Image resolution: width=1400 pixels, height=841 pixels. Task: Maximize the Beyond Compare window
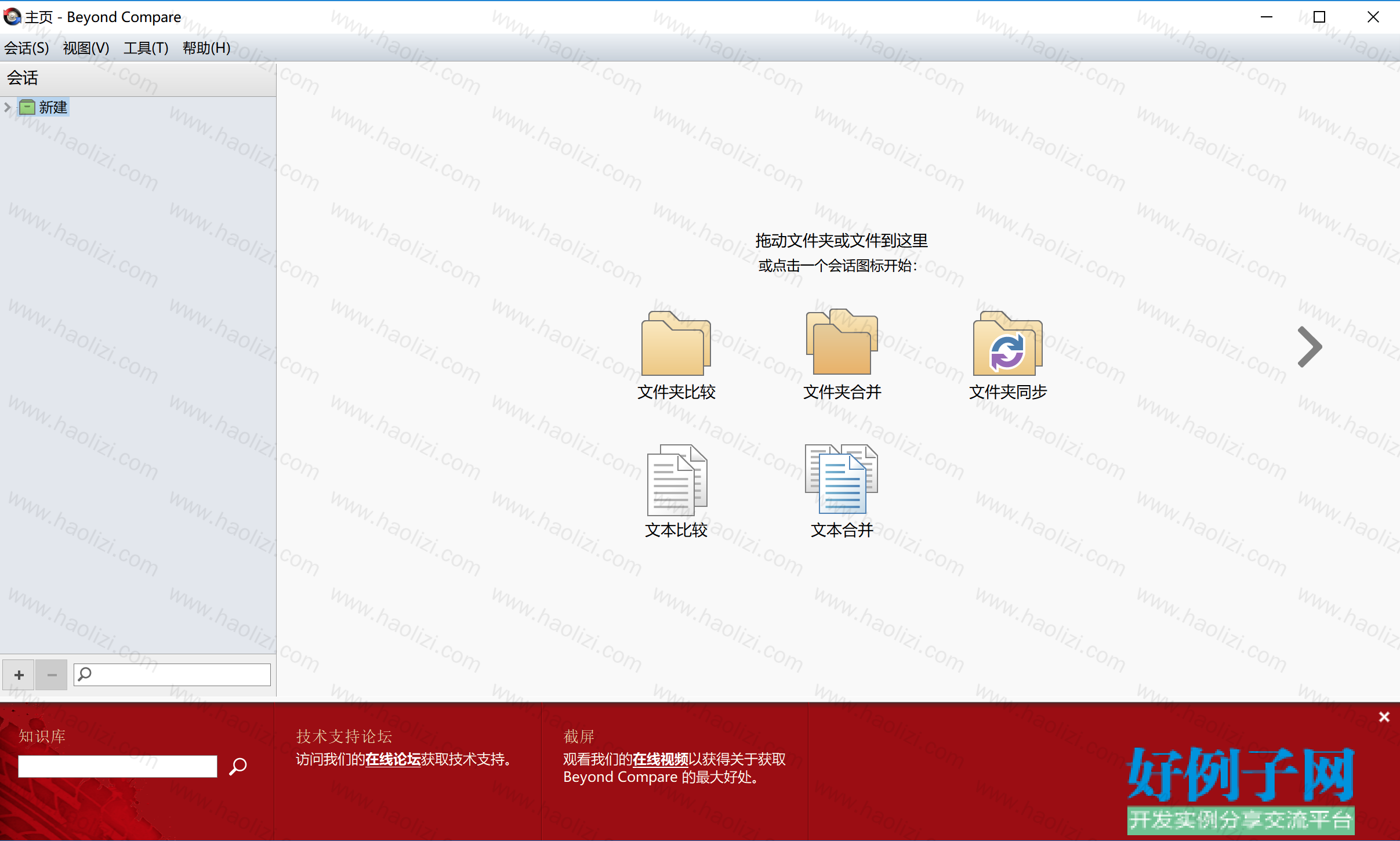[x=1319, y=17]
